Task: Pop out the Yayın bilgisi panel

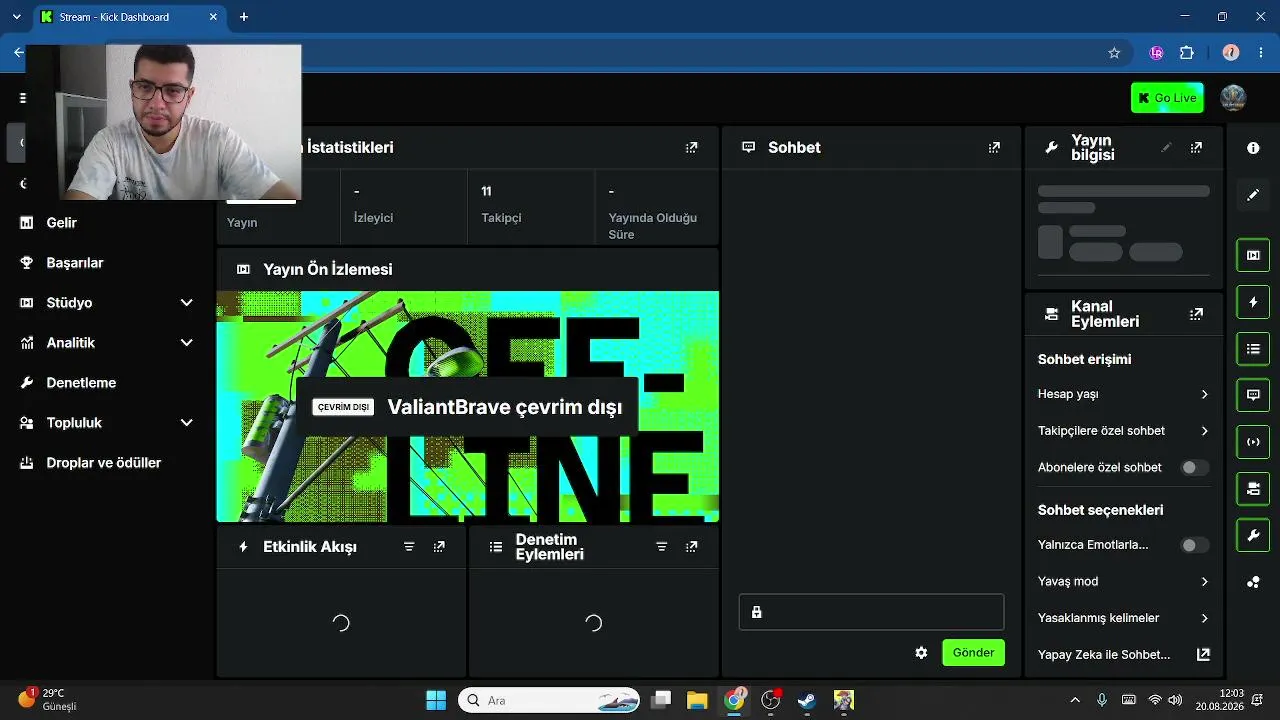Action: click(x=1196, y=148)
